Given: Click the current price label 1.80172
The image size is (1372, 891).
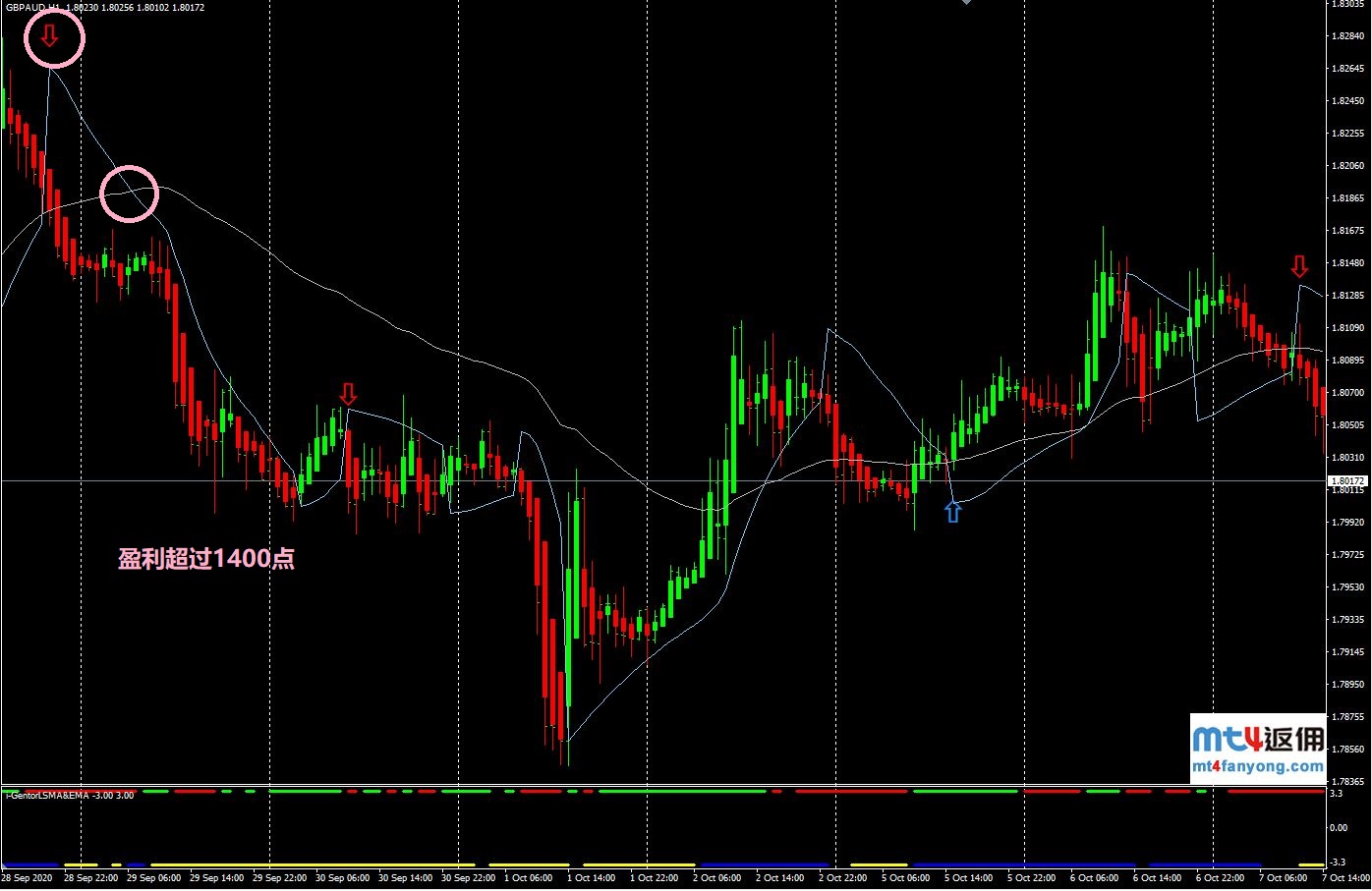Looking at the screenshot, I should 1345,481.
